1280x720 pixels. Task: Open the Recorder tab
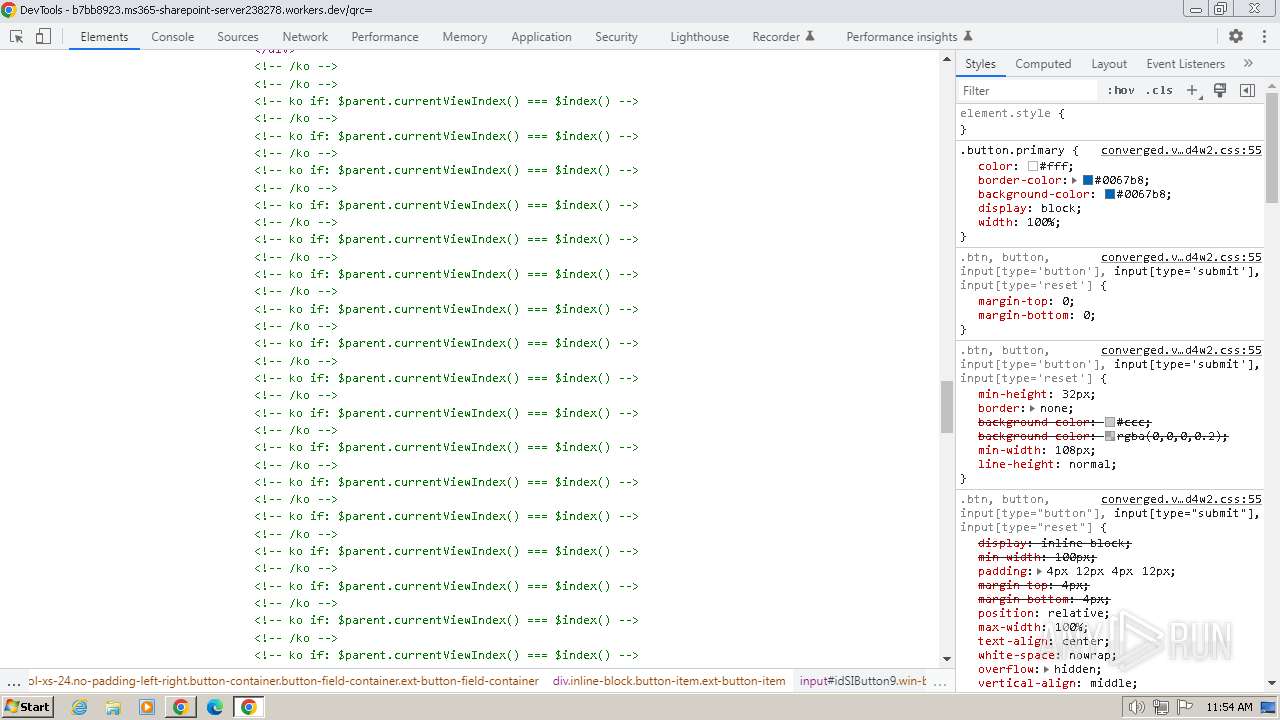pyautogui.click(x=783, y=36)
